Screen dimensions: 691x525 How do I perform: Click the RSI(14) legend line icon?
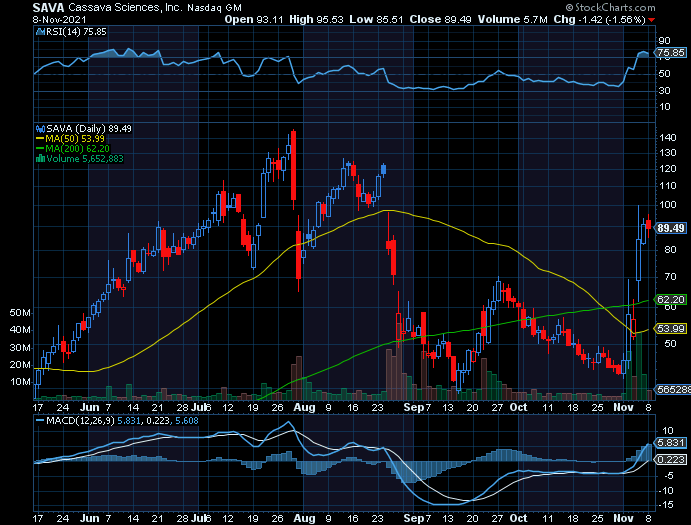(40, 32)
